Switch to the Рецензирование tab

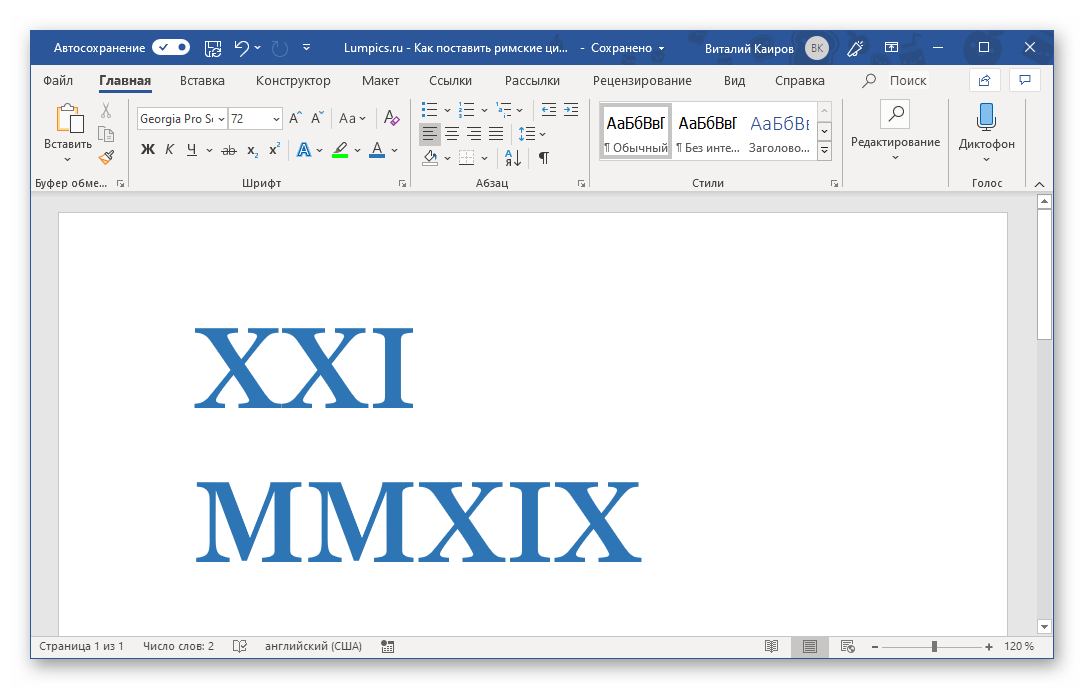641,81
